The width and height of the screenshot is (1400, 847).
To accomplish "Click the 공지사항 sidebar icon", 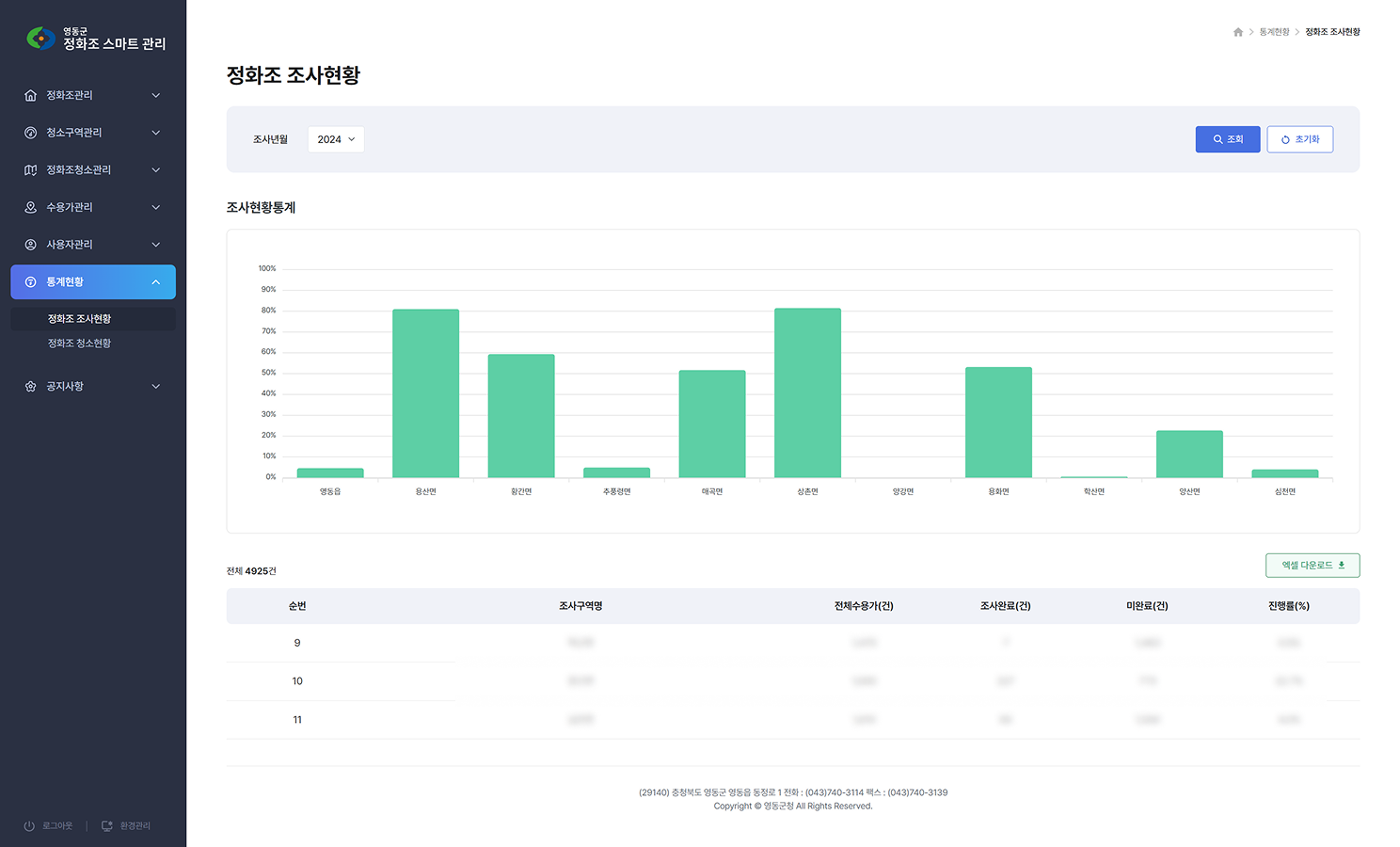I will click(31, 387).
